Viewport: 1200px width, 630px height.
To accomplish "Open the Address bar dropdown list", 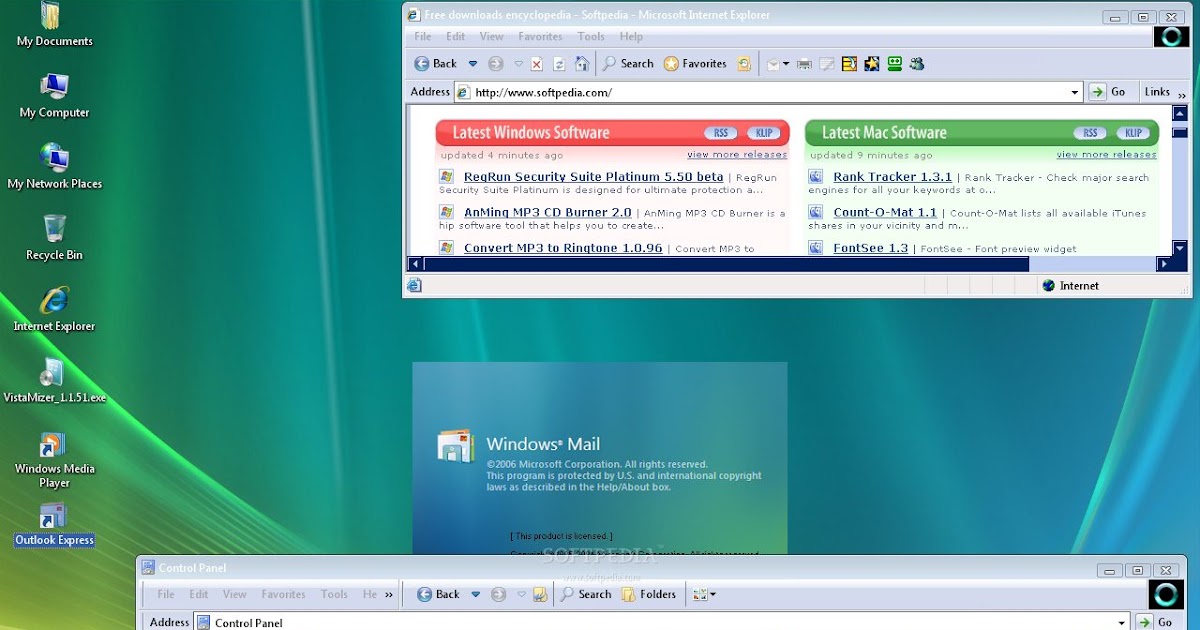I will click(1076, 91).
